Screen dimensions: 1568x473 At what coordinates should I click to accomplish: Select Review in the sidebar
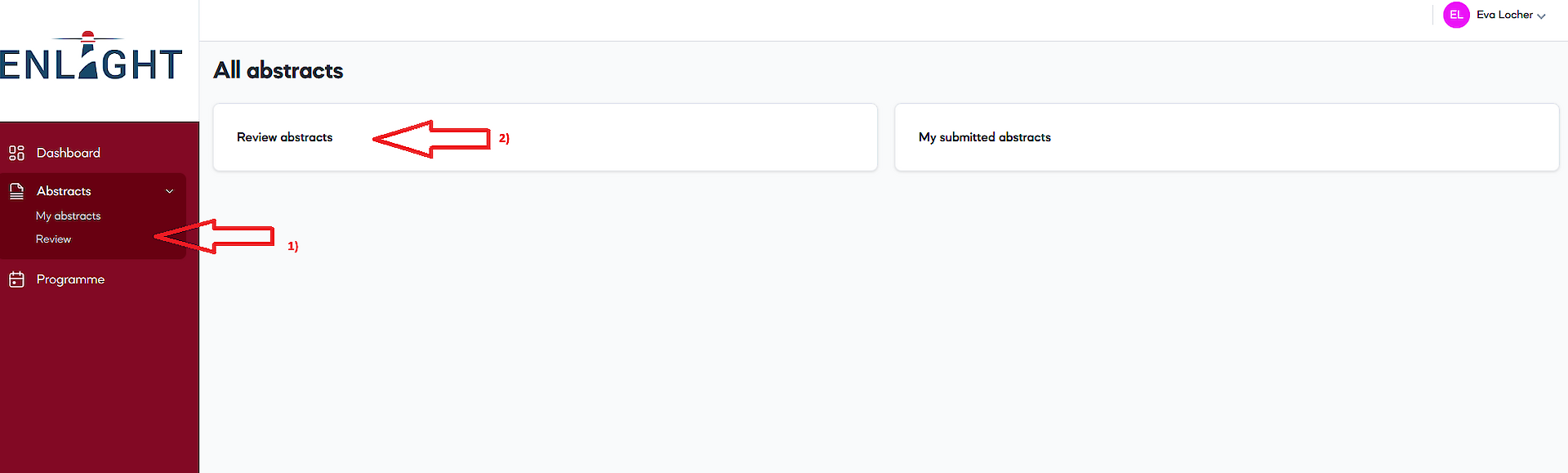[53, 239]
